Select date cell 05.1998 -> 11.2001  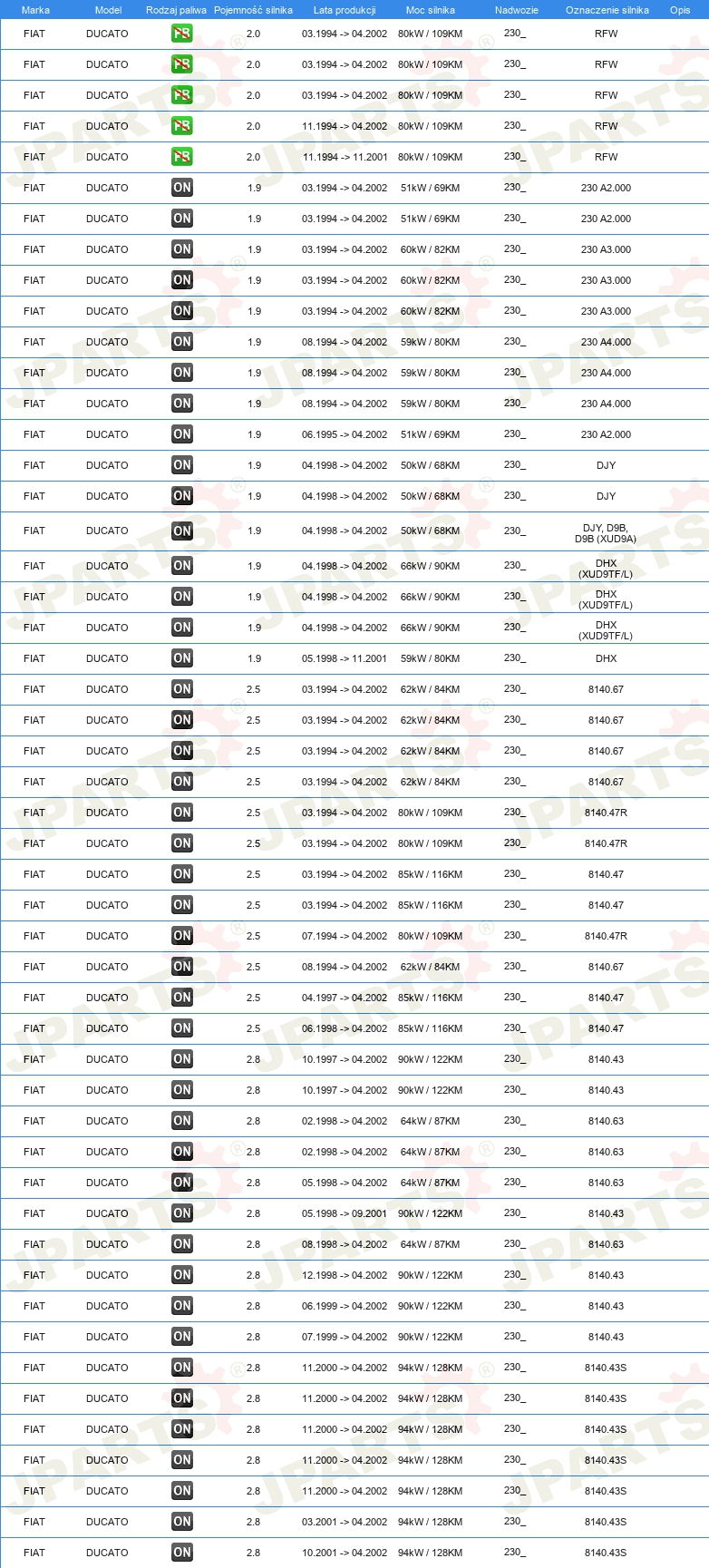(x=345, y=658)
